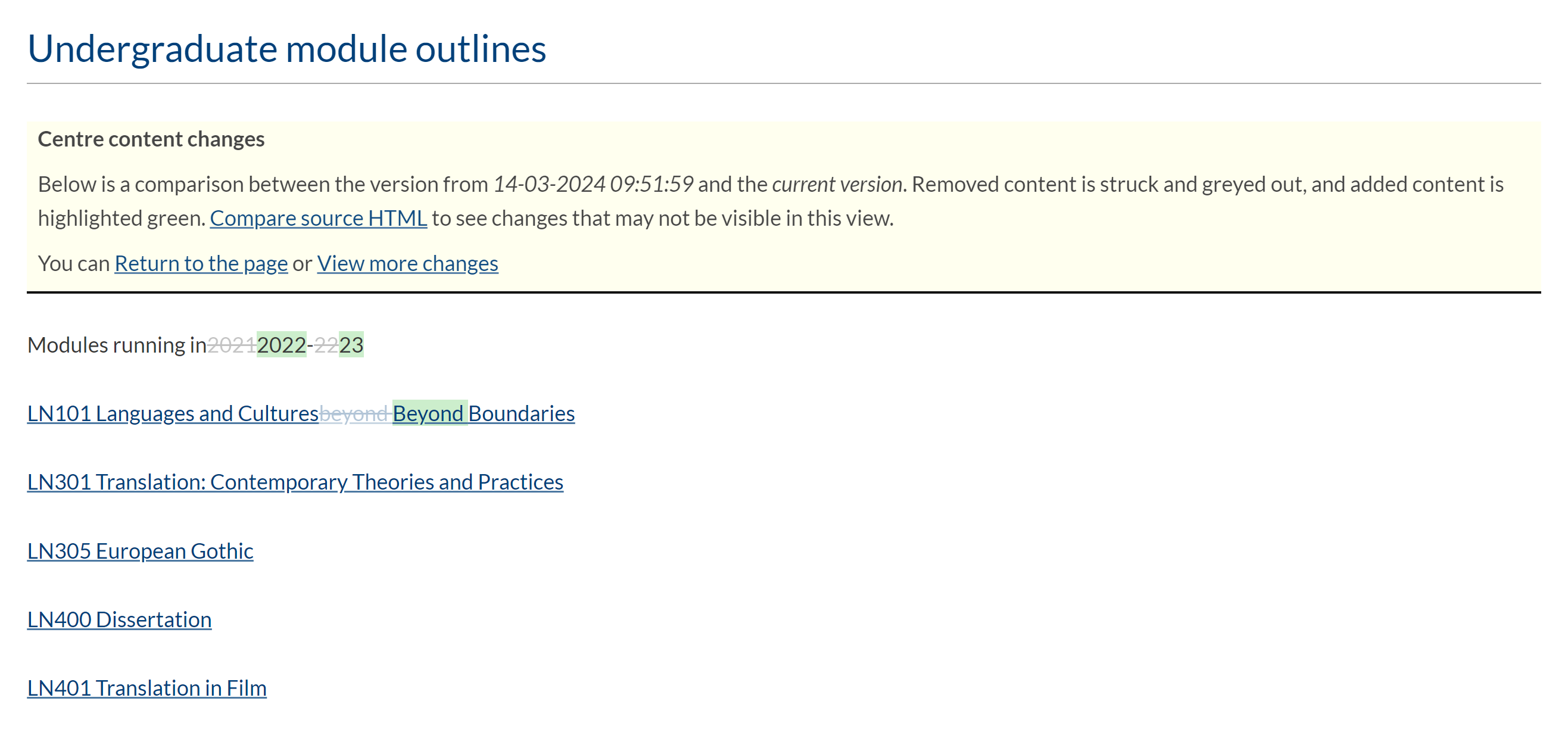Go to the LN305 European Gothic module
This screenshot has width=1568, height=732.
pos(140,550)
